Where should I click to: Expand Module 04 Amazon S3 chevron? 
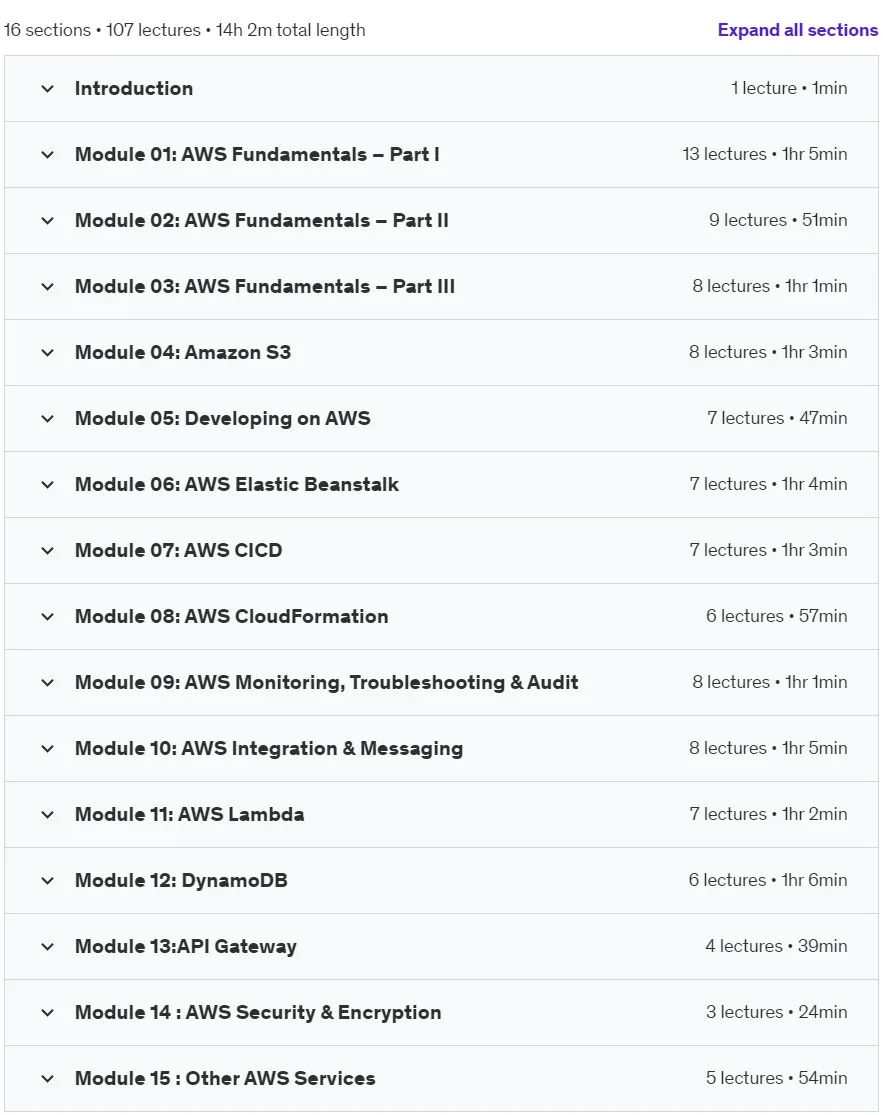[48, 353]
